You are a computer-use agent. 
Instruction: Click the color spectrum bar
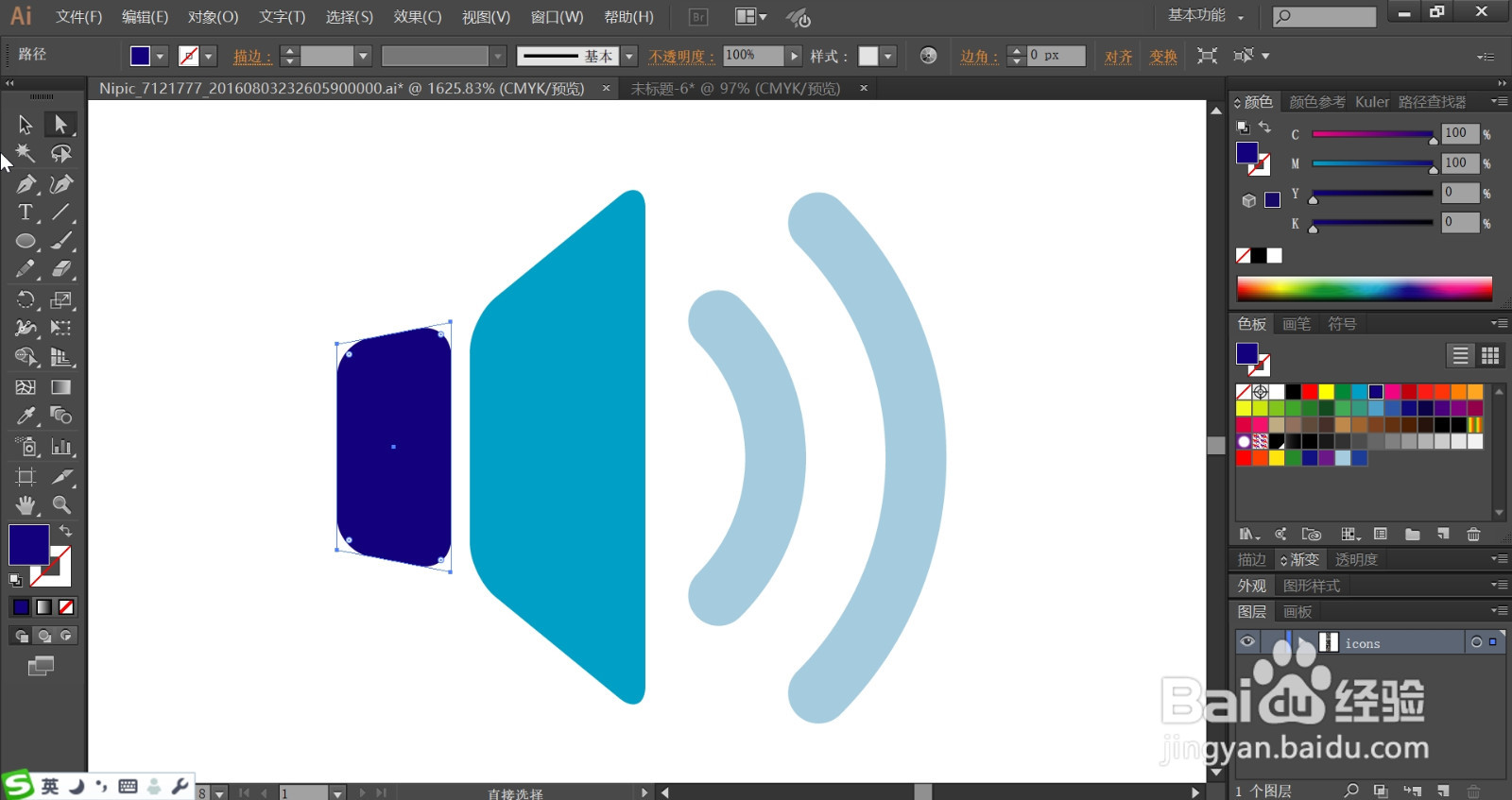coord(1365,287)
